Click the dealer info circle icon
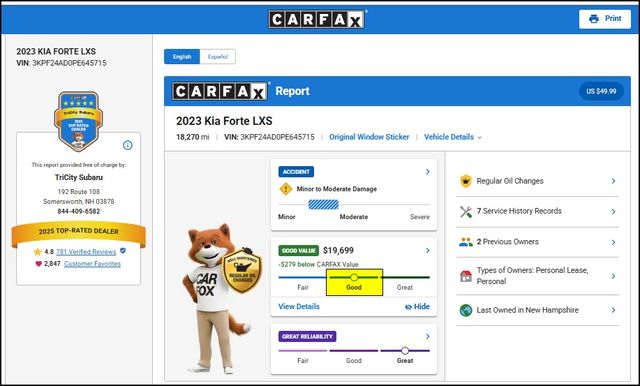640x386 pixels. tap(128, 145)
